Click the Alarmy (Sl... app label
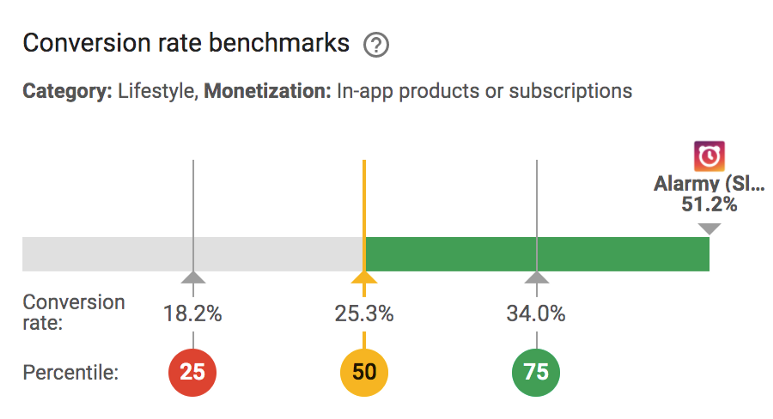This screenshot has width=773, height=419. (709, 184)
